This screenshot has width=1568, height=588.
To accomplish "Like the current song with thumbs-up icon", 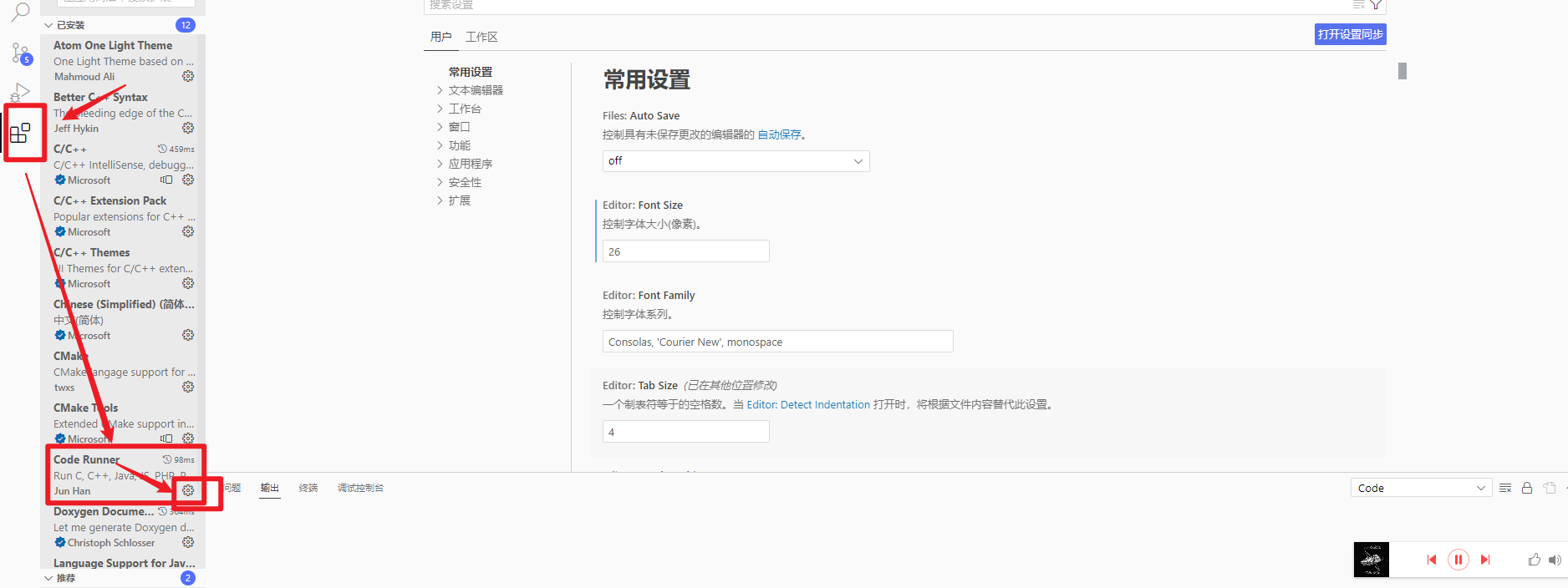I will pos(1535,560).
